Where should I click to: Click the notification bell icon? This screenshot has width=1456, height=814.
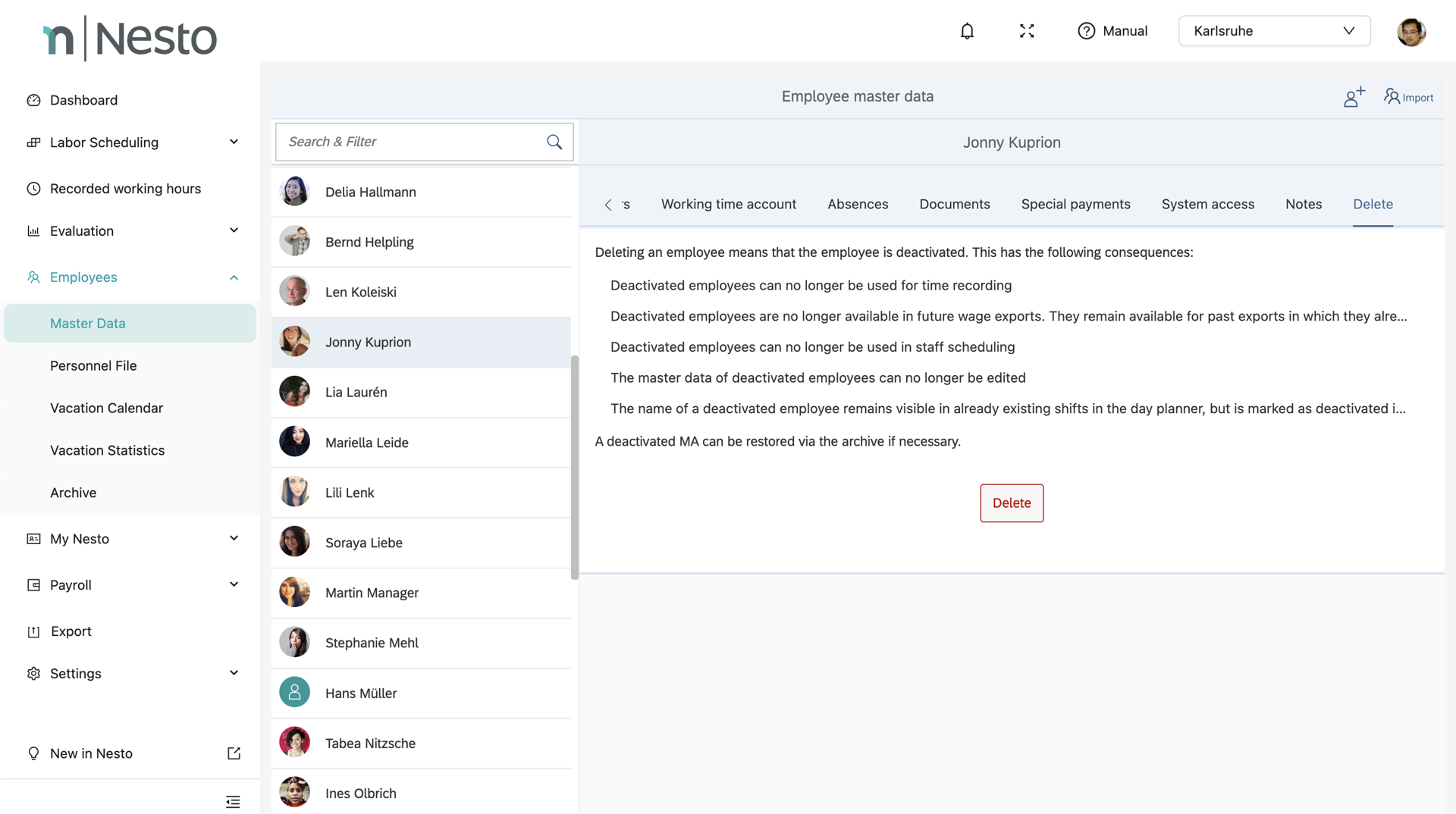click(x=967, y=31)
